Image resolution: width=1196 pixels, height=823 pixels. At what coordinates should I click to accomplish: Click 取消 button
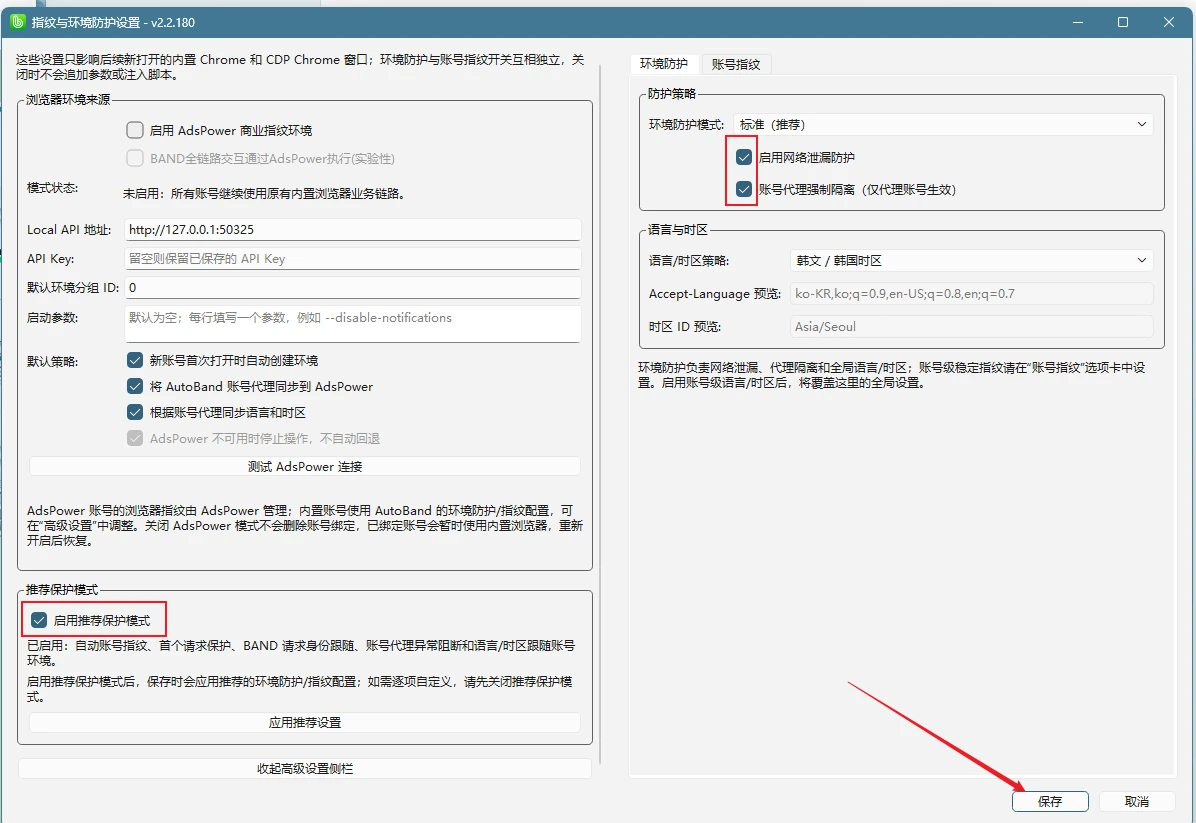pyautogui.click(x=1137, y=801)
